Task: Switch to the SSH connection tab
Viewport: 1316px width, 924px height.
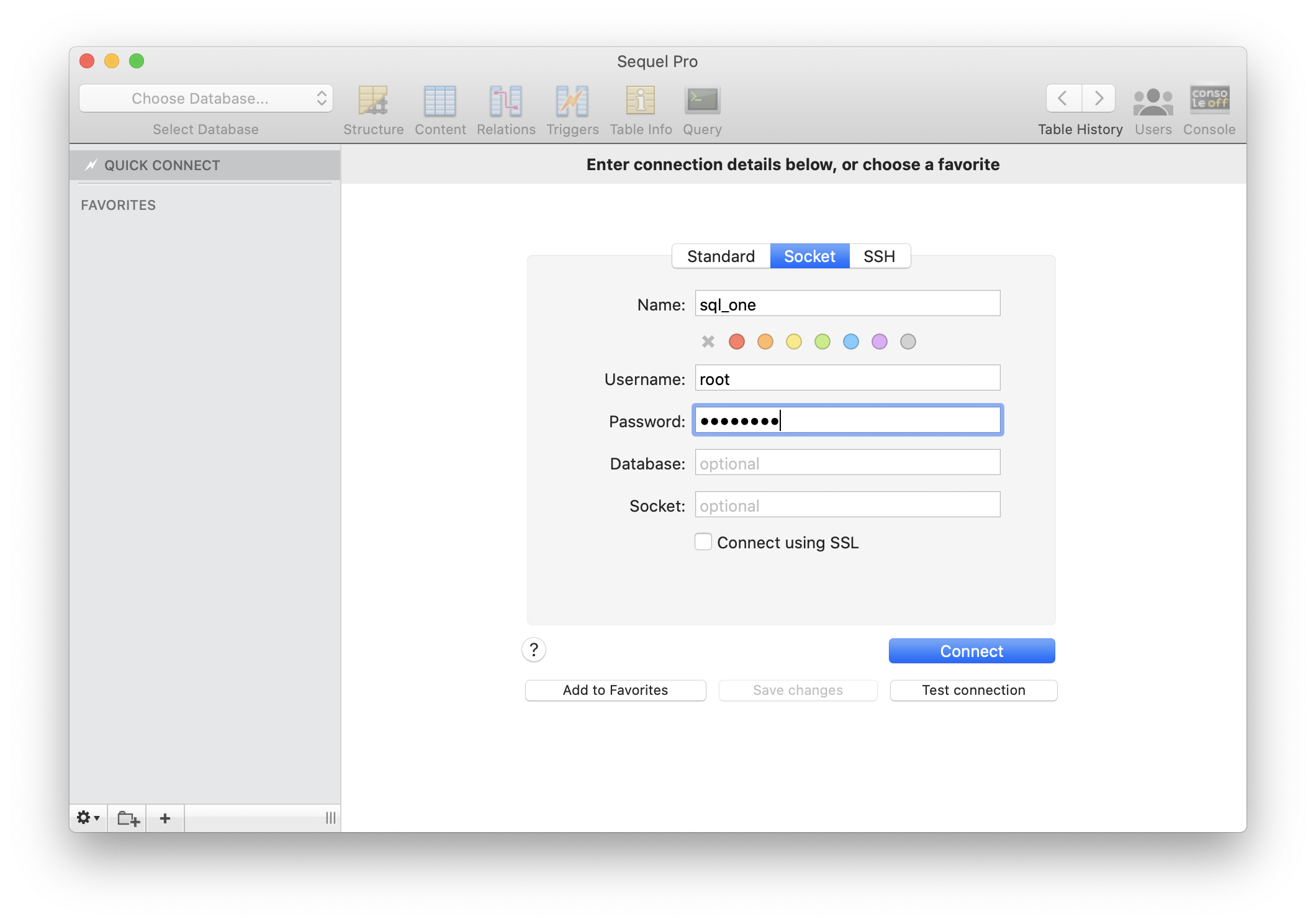Action: 879,256
